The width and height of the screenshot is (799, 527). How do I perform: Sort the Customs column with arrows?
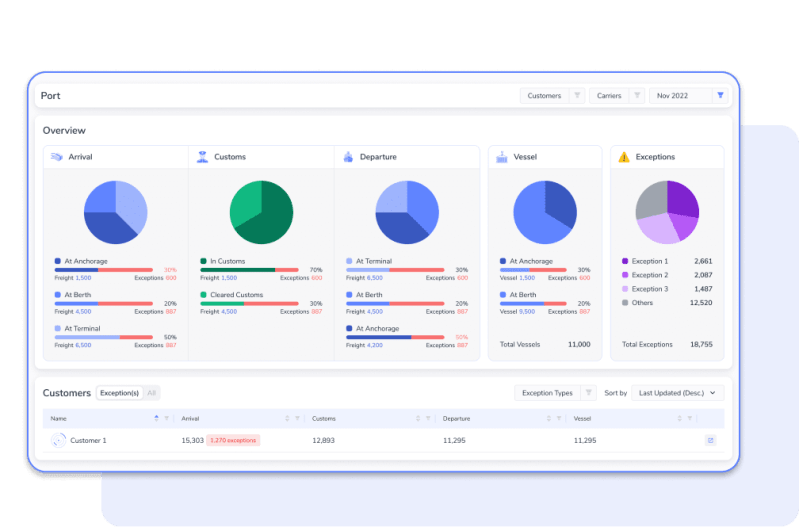point(418,418)
